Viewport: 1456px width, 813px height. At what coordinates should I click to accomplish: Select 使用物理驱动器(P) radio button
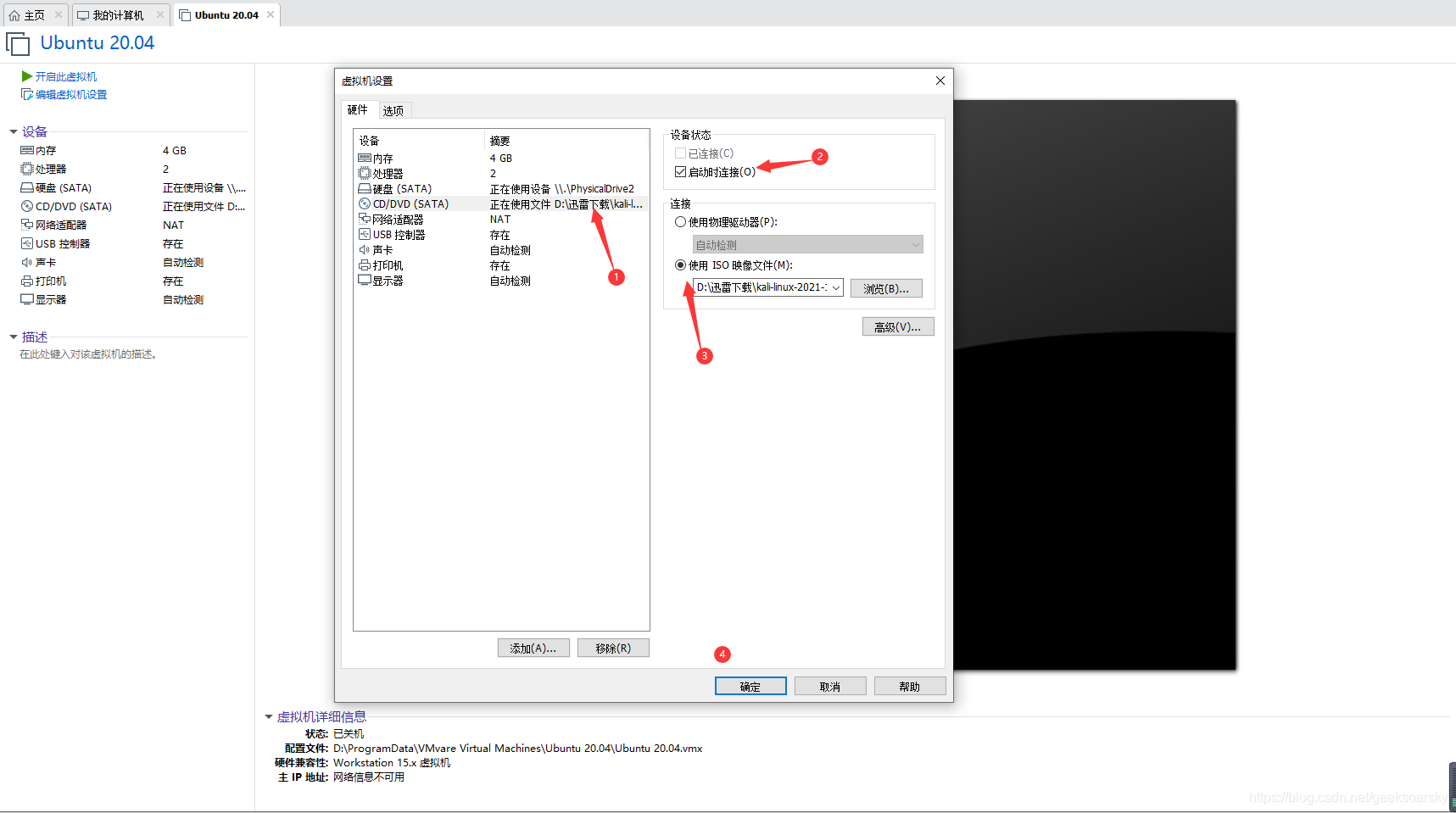point(680,222)
